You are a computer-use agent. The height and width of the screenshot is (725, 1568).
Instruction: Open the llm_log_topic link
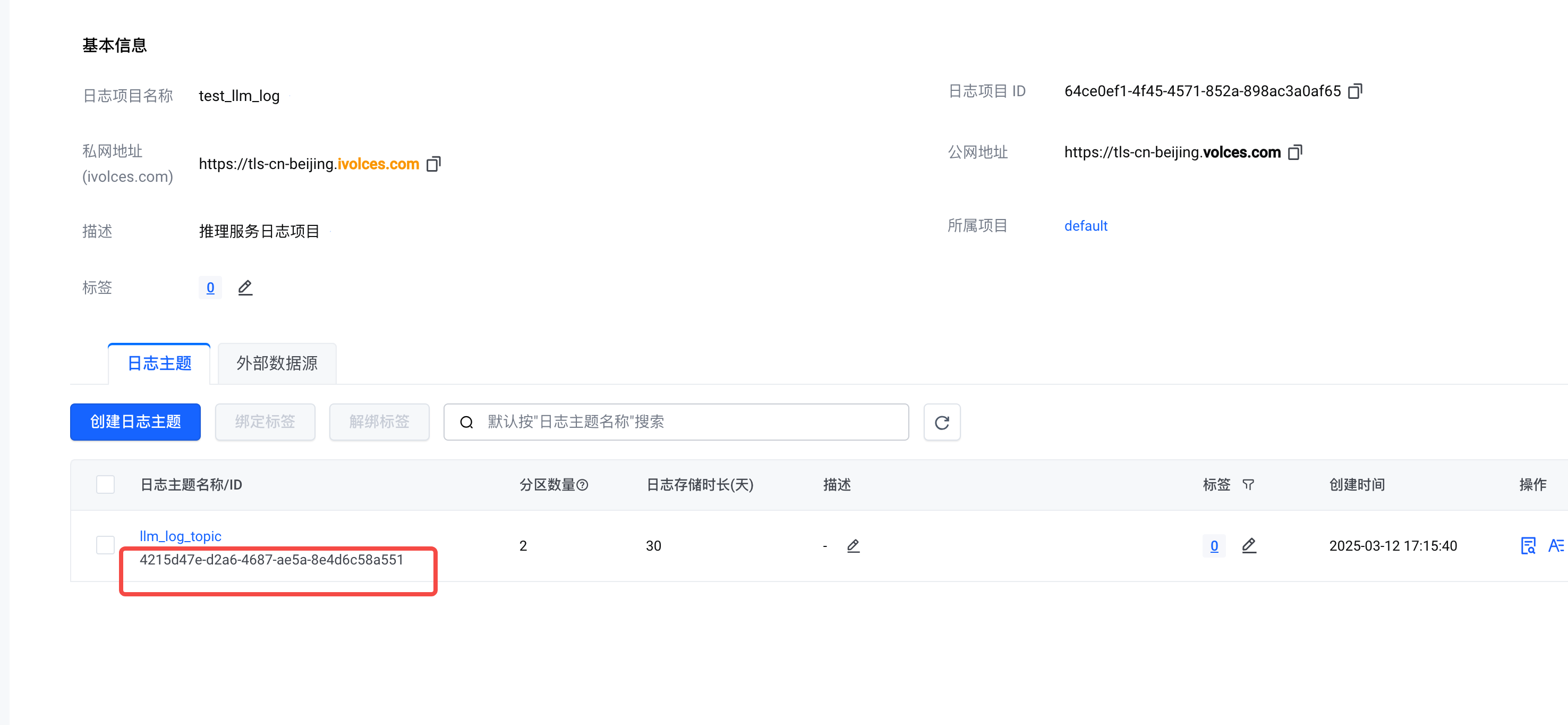pos(180,536)
